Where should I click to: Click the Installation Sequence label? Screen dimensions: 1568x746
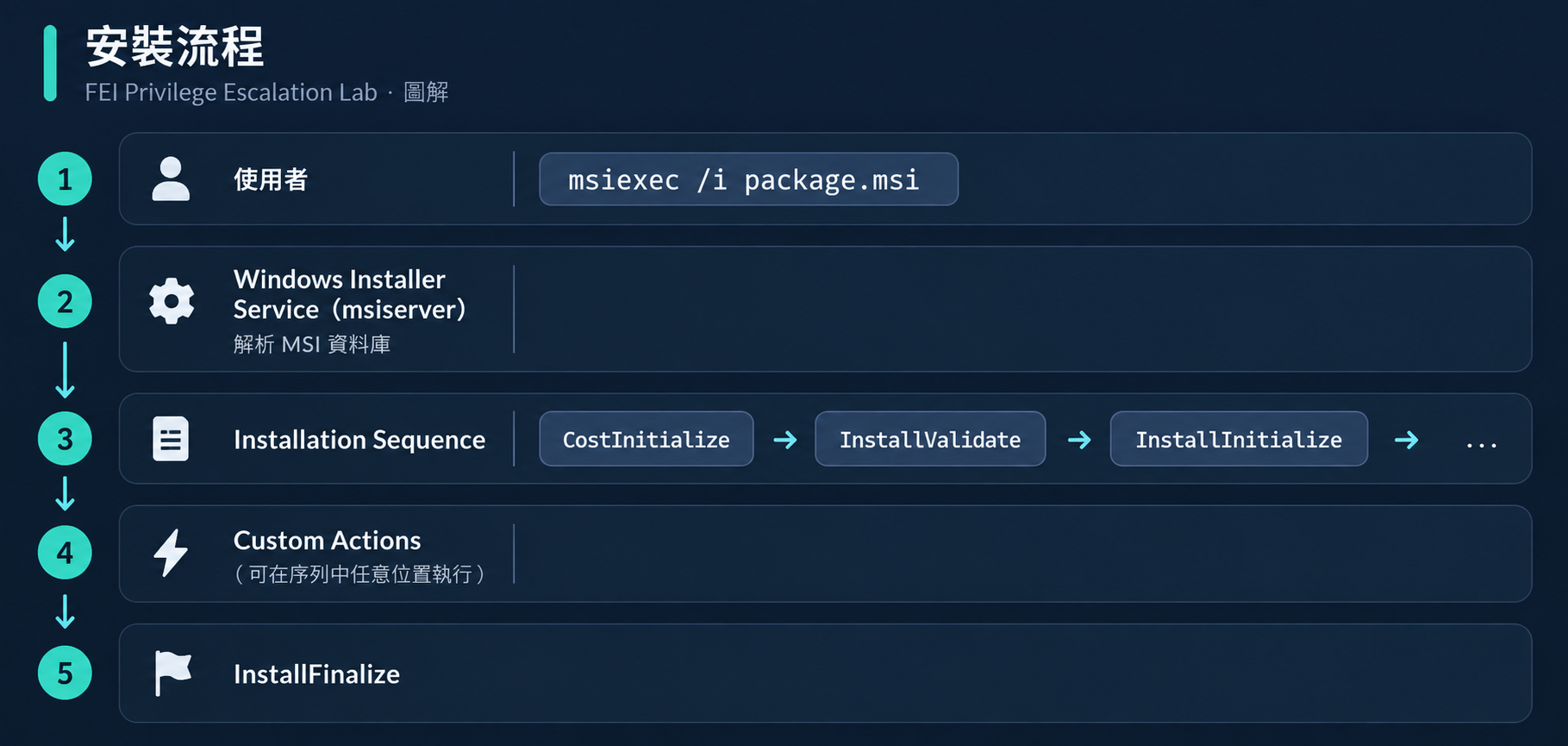tap(359, 440)
